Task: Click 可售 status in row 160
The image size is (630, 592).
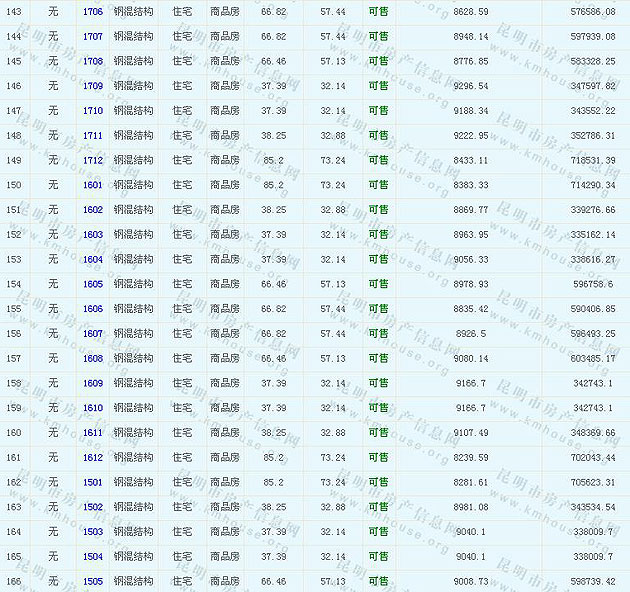Action: 378,433
